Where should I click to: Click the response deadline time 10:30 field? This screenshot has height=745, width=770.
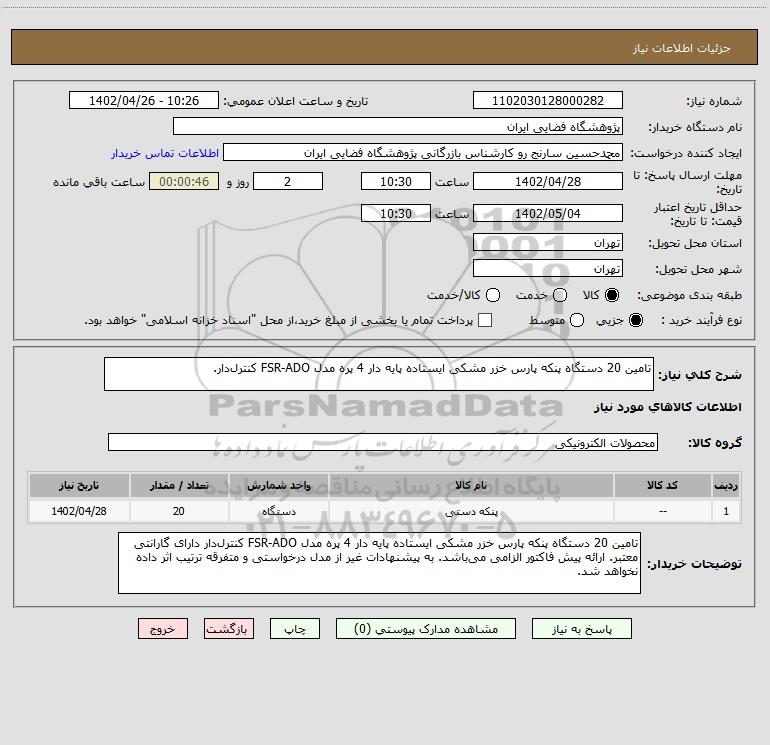click(396, 181)
